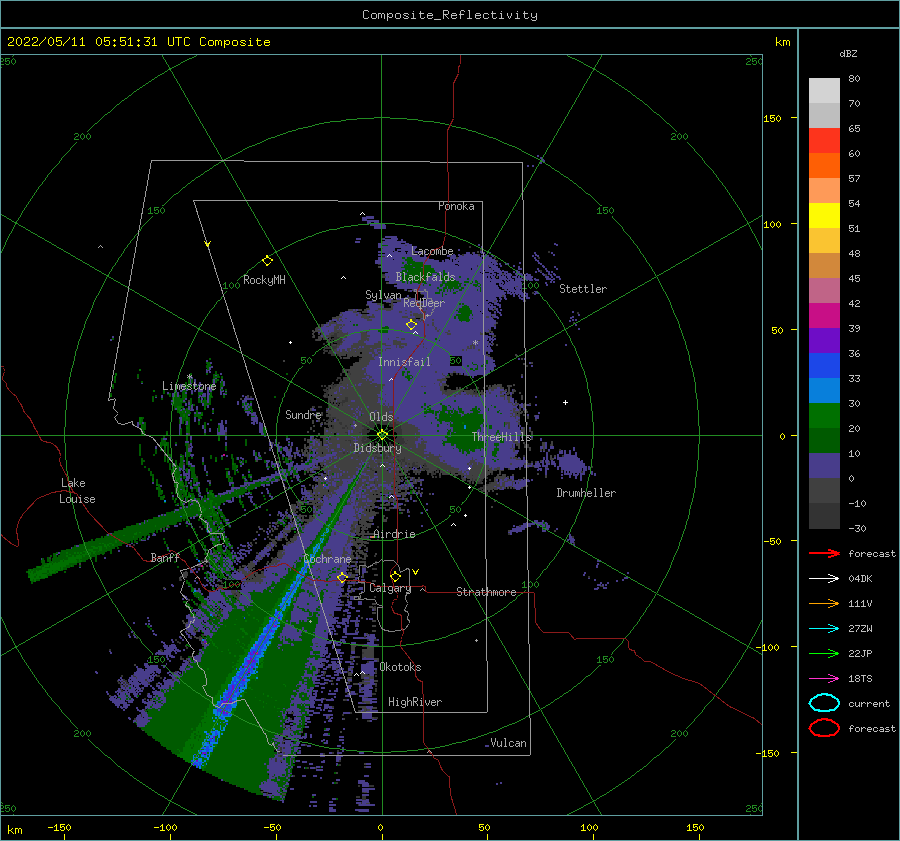Viewport: 900px width, 841px height.
Task: Select the cyan 27ZW arrow symbol
Action: pos(824,629)
